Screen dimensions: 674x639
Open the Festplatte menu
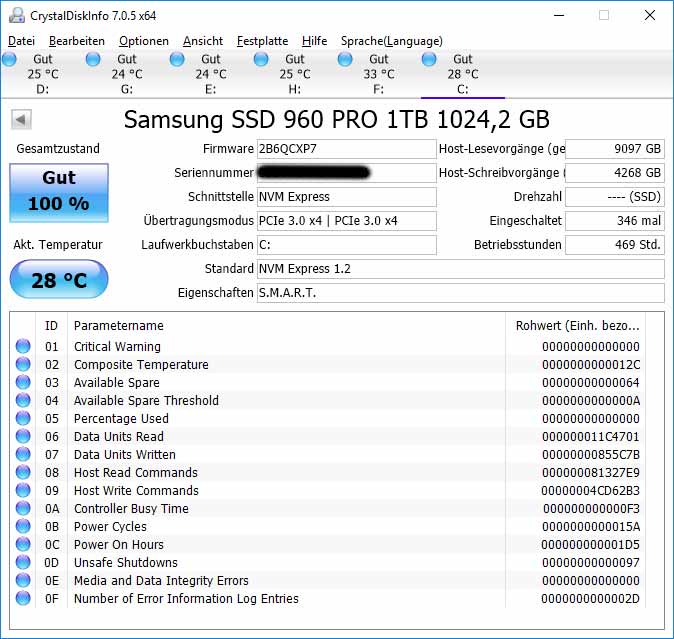(x=263, y=41)
